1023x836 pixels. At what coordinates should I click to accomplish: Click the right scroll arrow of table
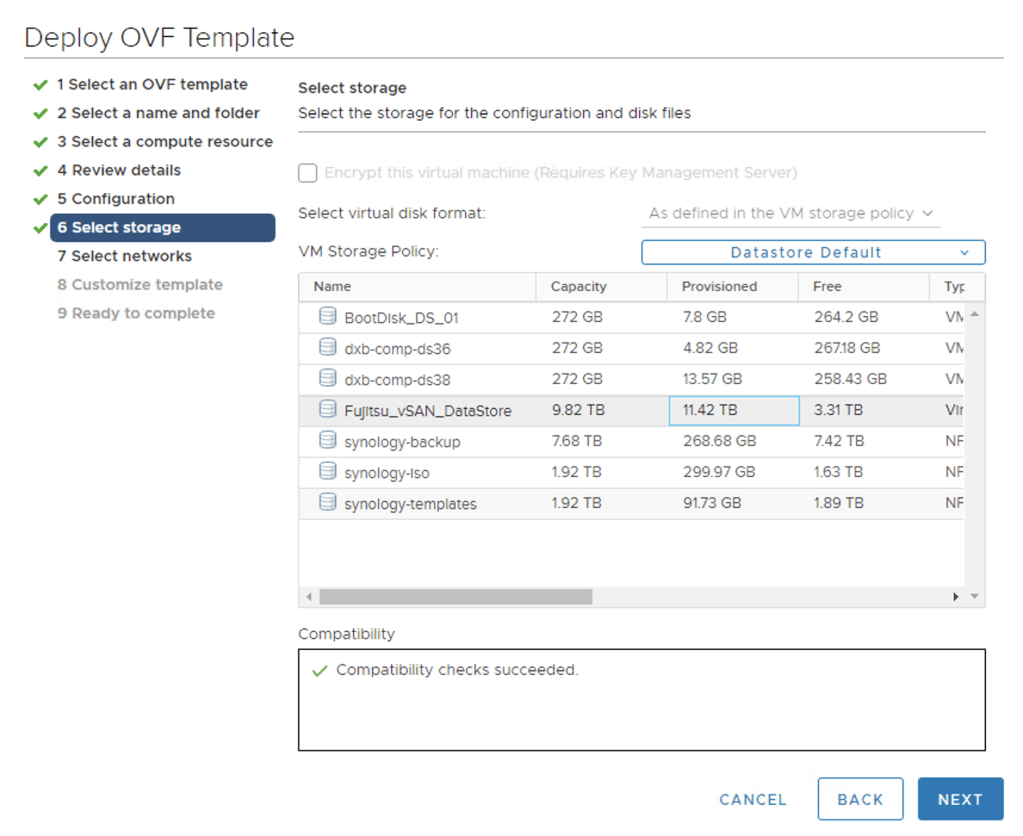[x=956, y=597]
